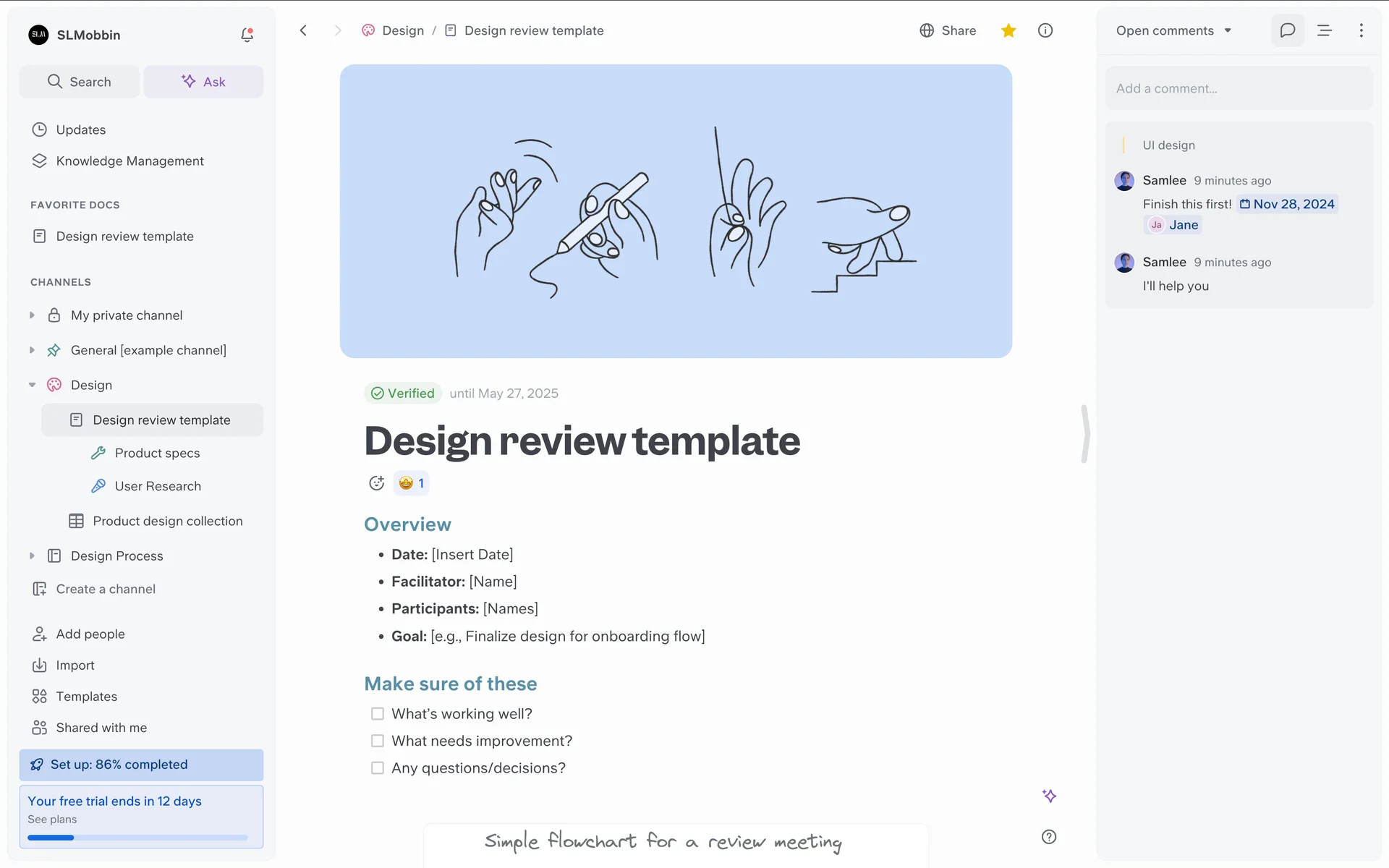Click the Share button

(x=948, y=30)
